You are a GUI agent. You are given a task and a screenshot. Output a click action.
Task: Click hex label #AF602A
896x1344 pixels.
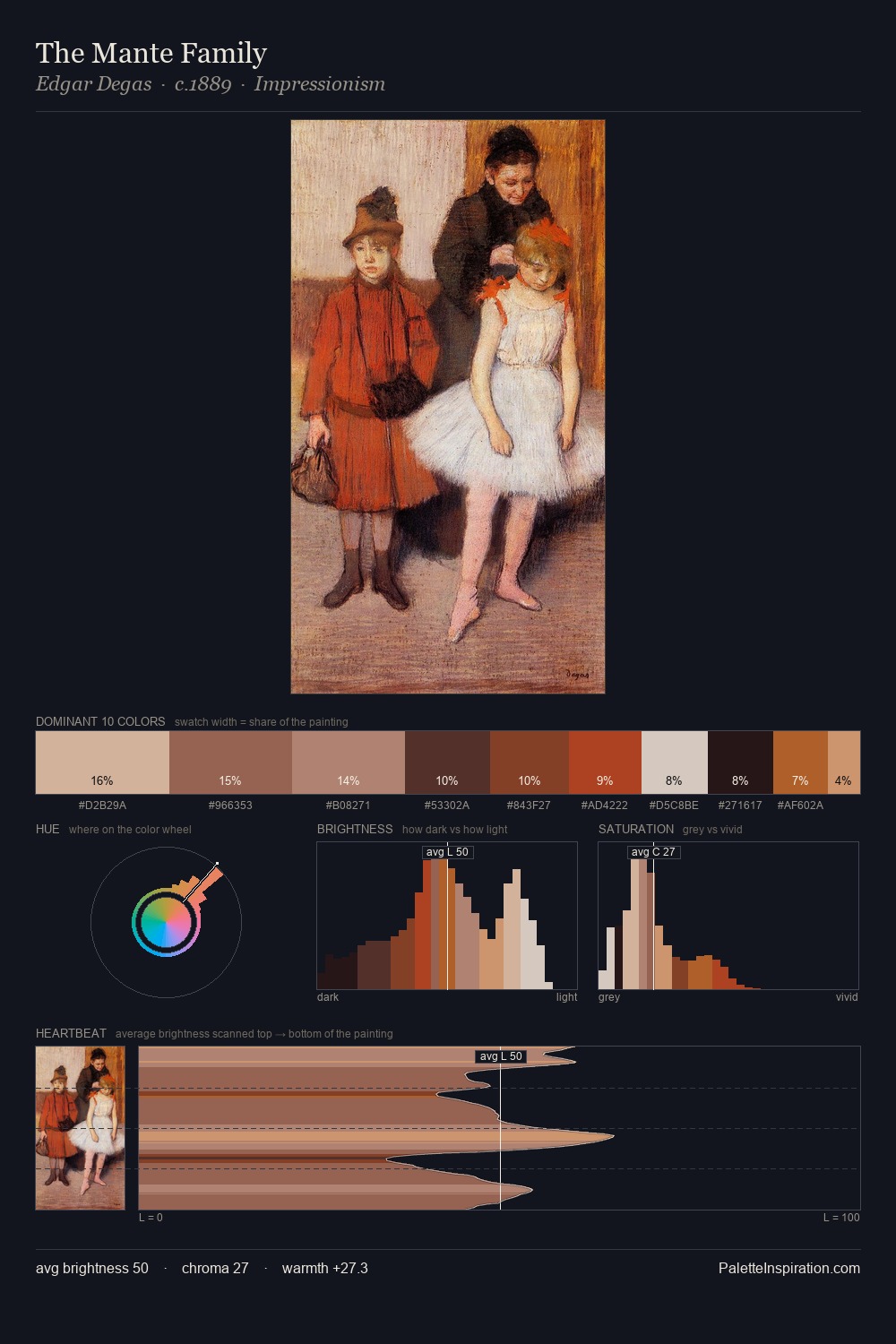(x=800, y=806)
